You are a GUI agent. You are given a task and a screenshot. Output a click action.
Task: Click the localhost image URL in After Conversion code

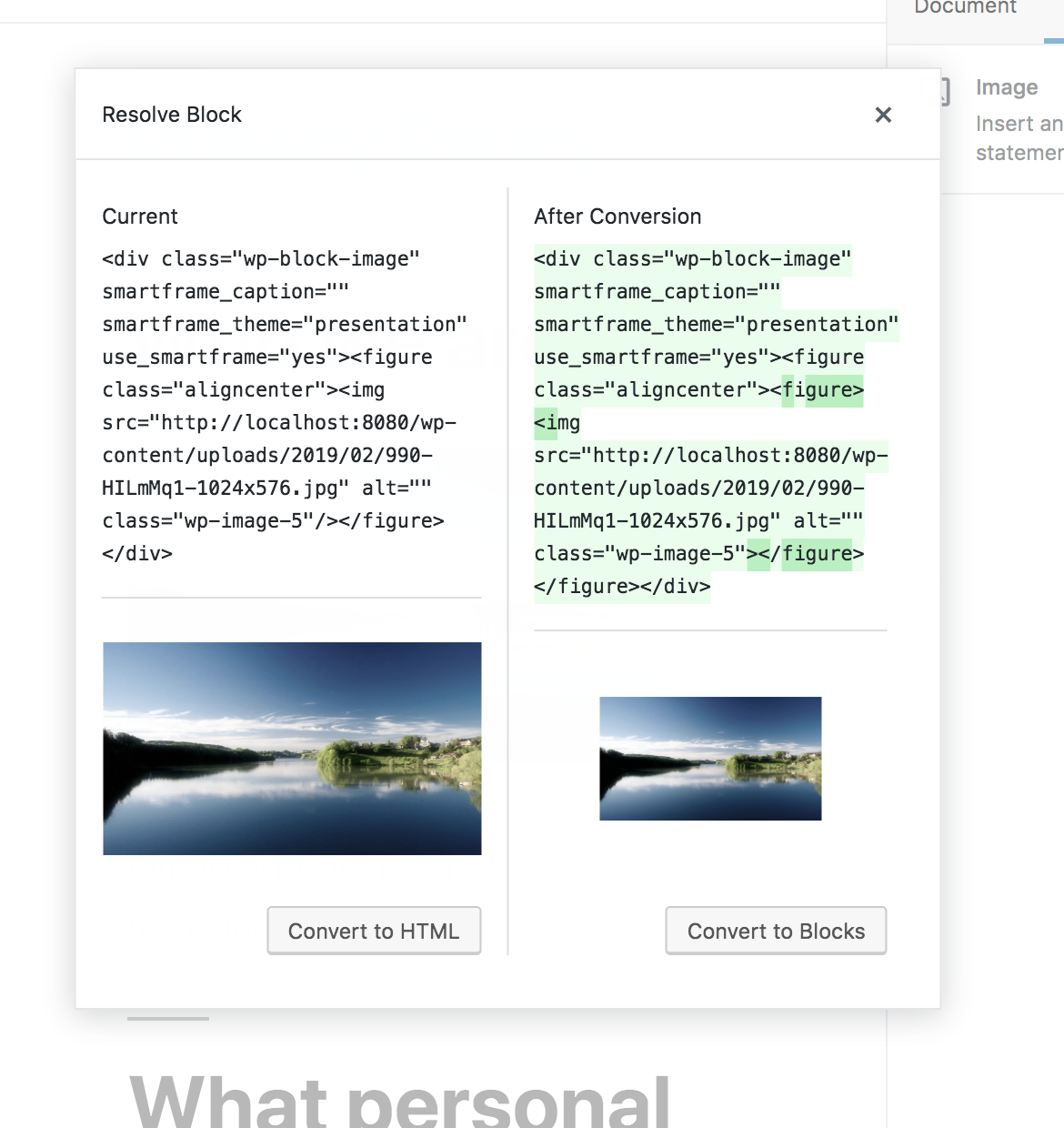pyautogui.click(x=711, y=456)
